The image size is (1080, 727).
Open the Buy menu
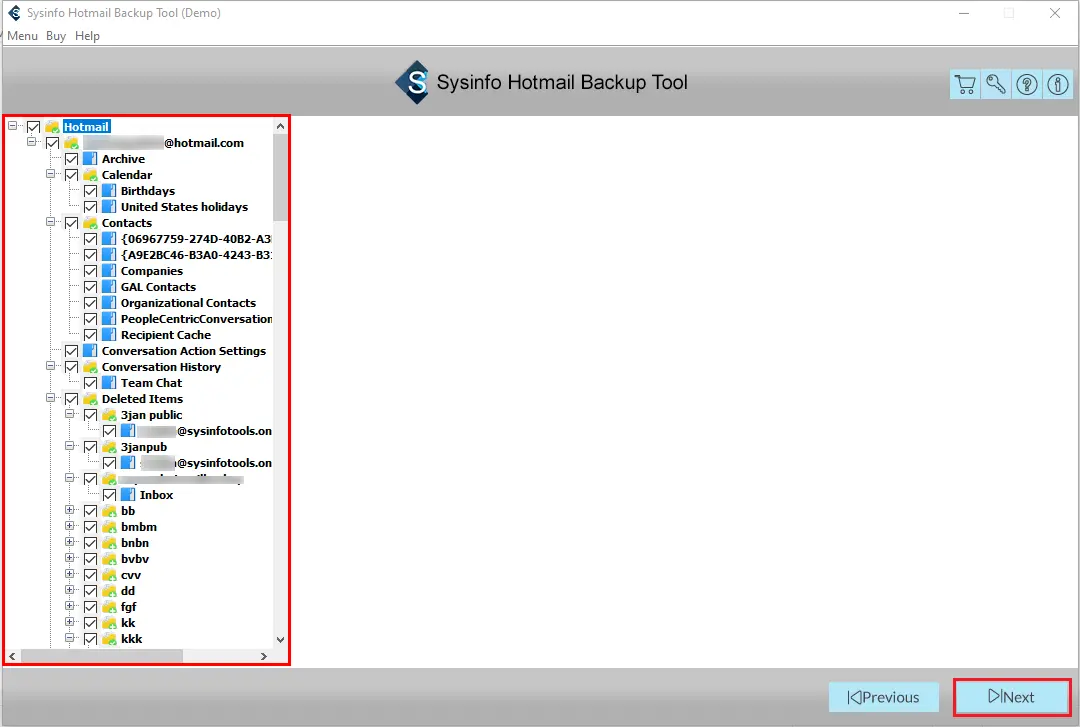pos(56,36)
